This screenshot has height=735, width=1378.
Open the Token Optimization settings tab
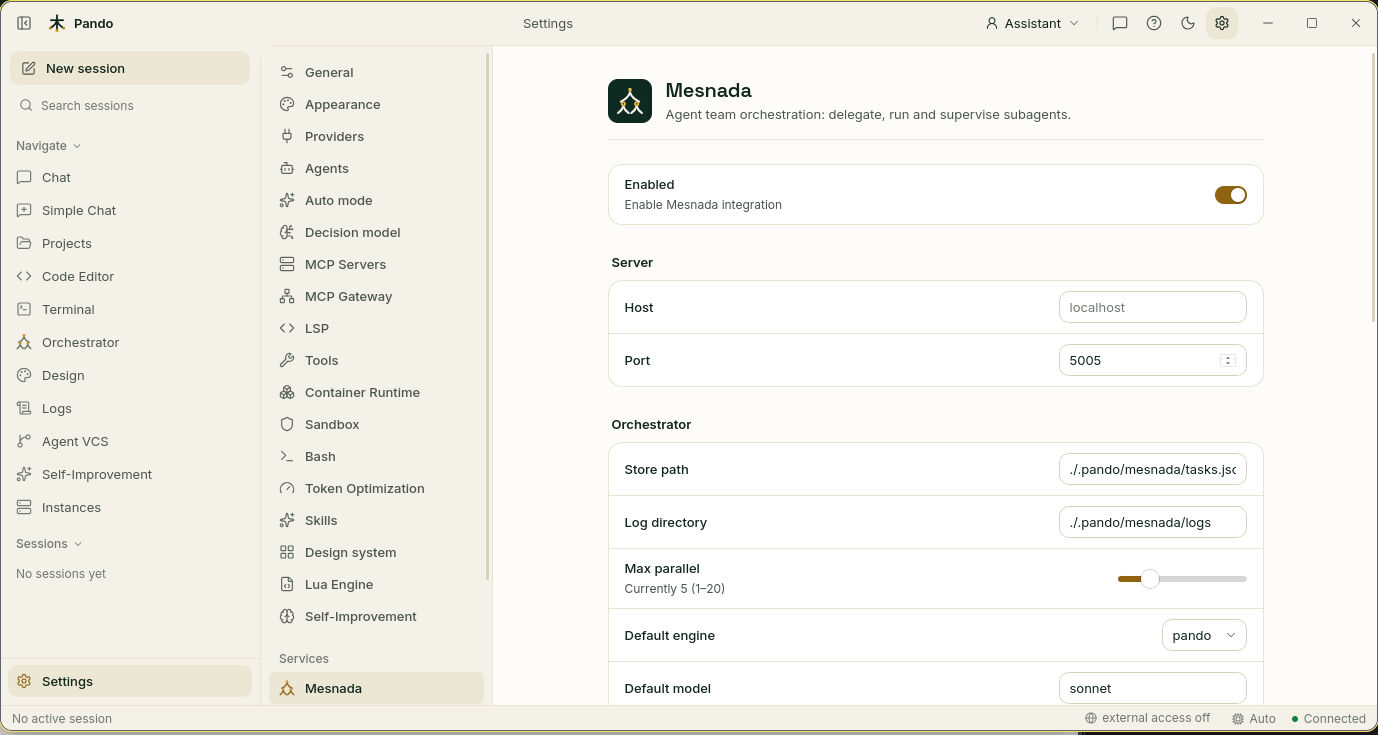pyautogui.click(x=376, y=488)
